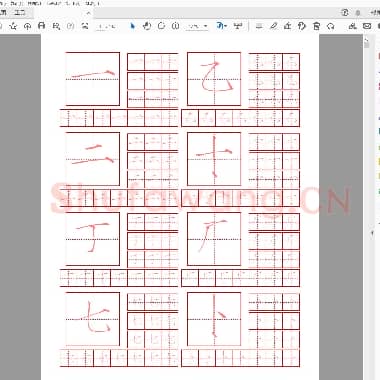Click the upward caret beside the tabs

coord(88,13)
